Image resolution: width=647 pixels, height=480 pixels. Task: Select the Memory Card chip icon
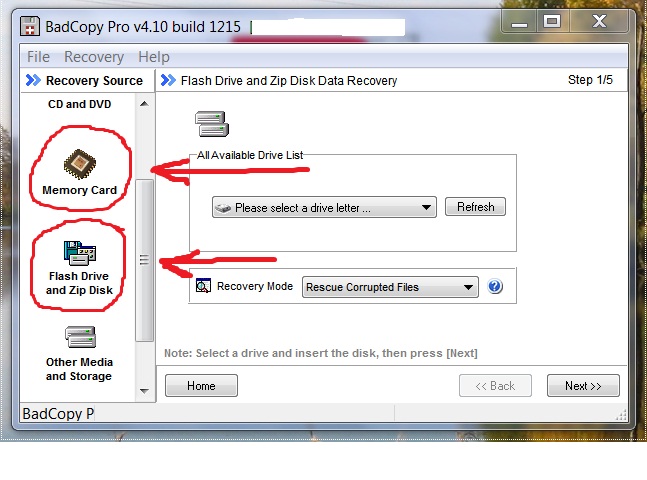[x=80, y=164]
